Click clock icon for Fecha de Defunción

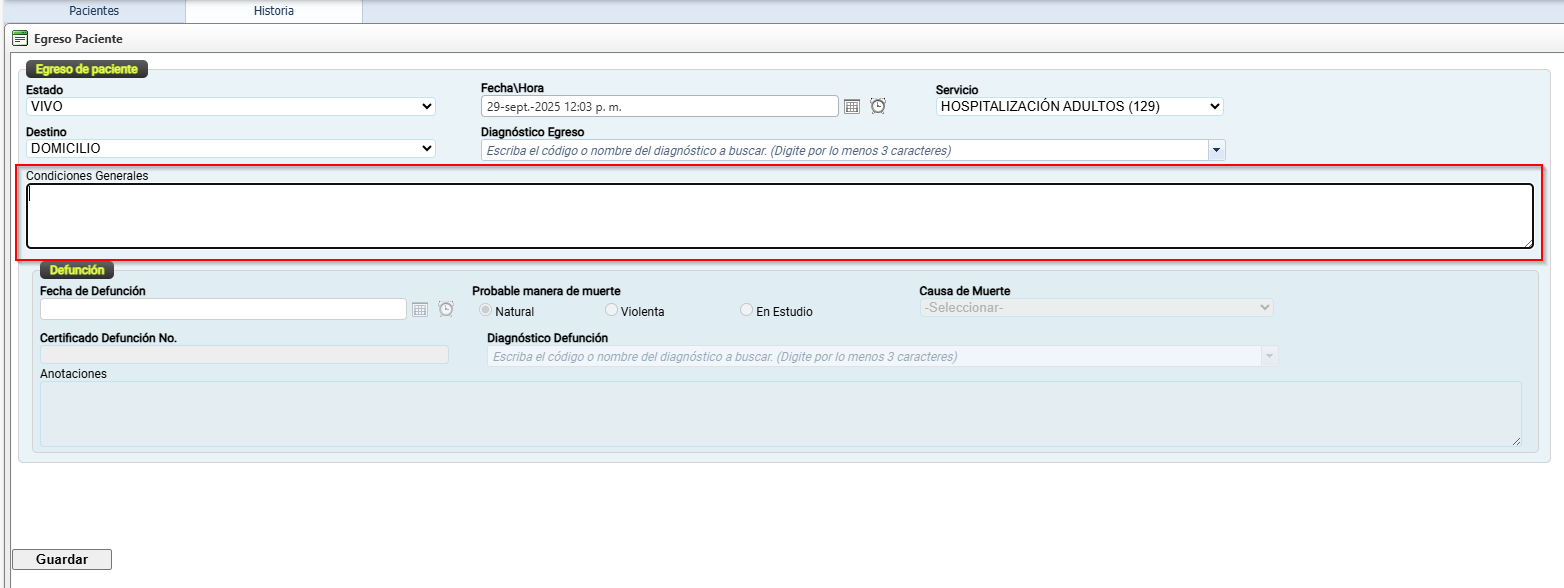446,310
